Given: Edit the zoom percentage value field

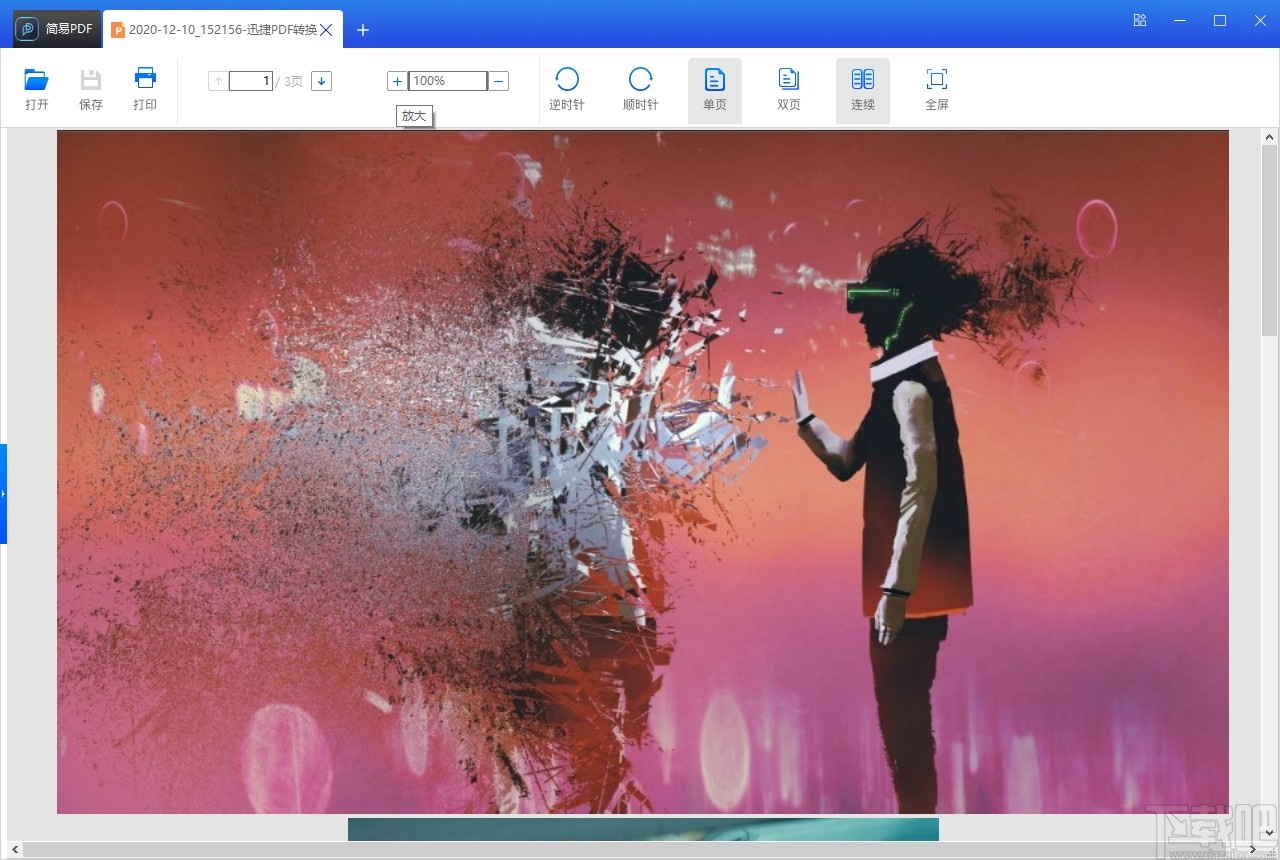Looking at the screenshot, I should click(x=445, y=80).
